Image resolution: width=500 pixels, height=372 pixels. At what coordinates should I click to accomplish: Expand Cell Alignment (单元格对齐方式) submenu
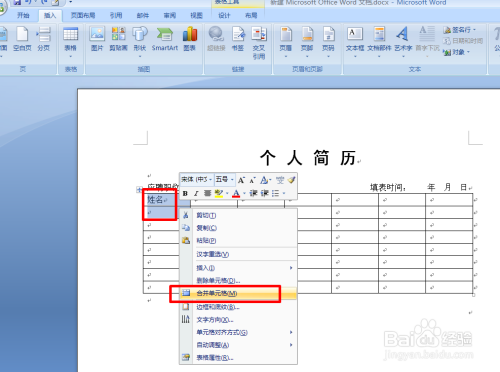click(x=291, y=332)
